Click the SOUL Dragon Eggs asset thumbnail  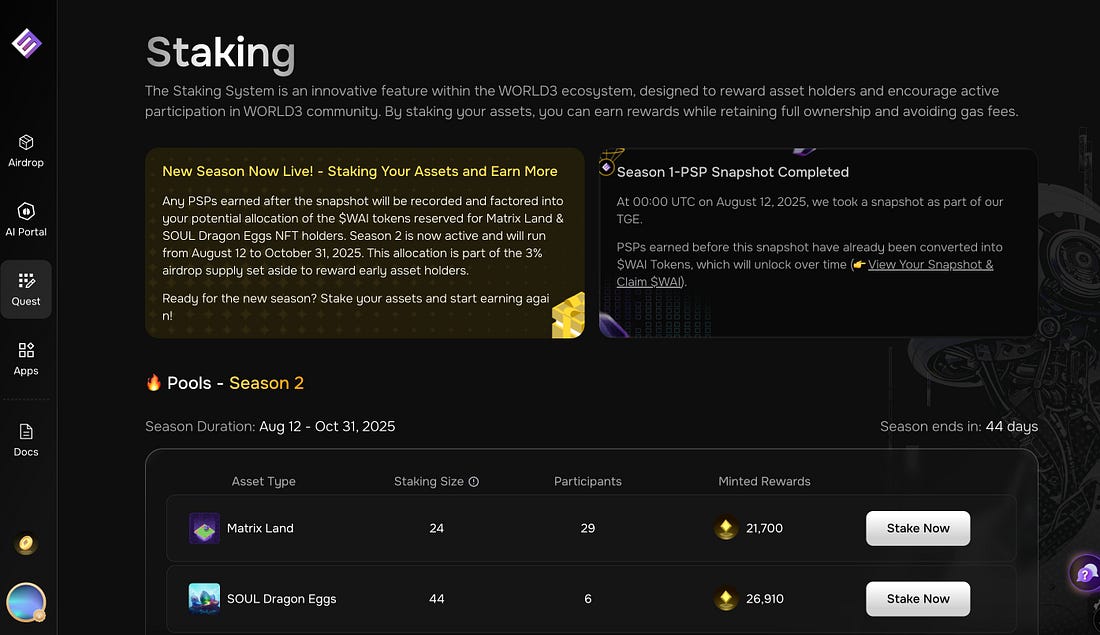(204, 599)
